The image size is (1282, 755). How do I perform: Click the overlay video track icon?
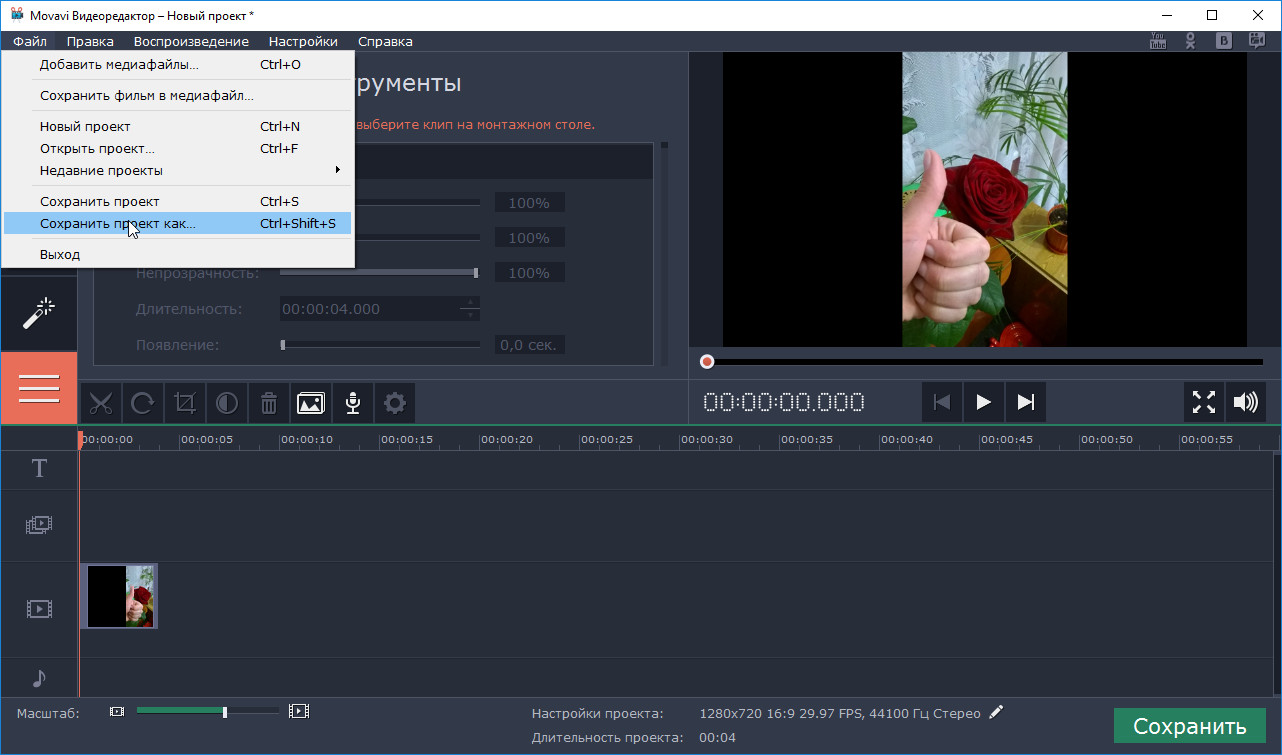39,524
